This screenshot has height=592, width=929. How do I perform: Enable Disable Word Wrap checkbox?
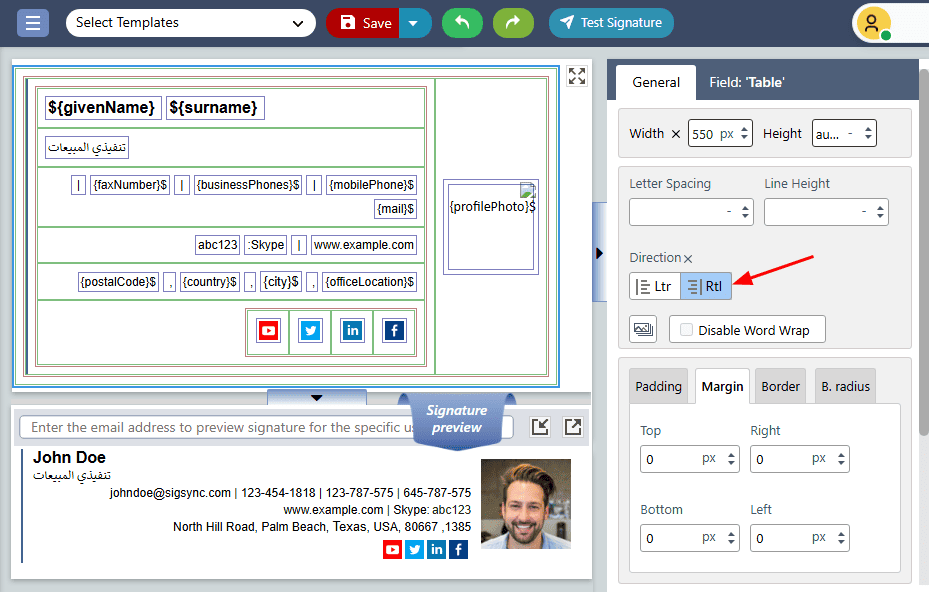[x=686, y=330]
